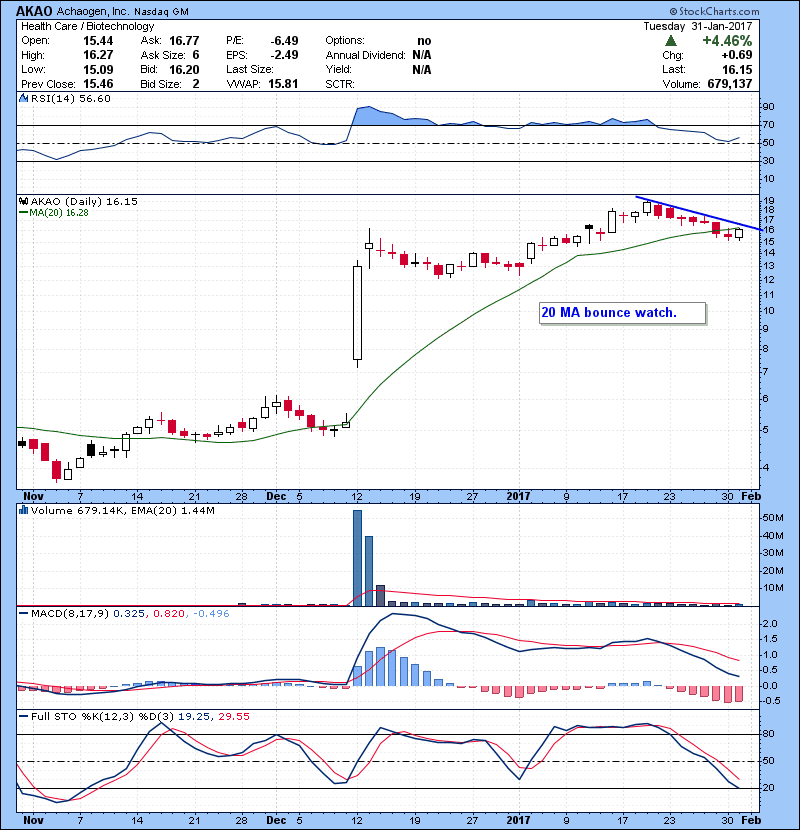Click the Achaogen, Inc. company name

(x=93, y=11)
